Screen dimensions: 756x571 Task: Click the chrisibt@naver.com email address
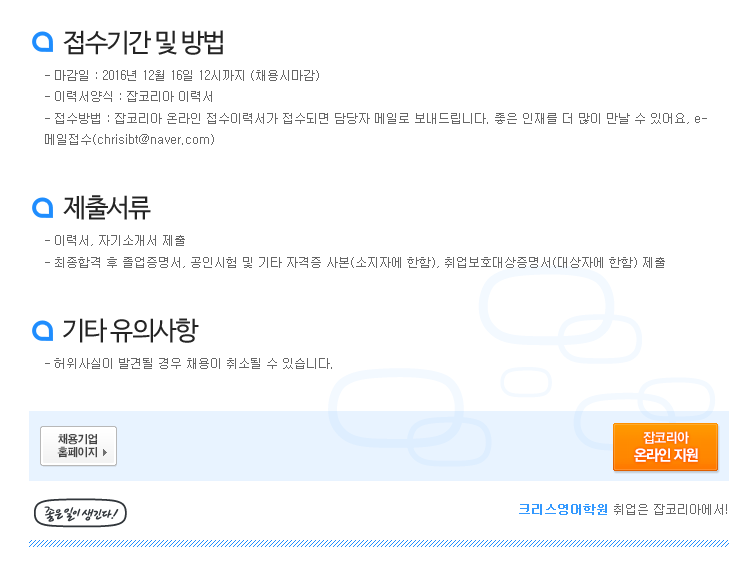(154, 140)
